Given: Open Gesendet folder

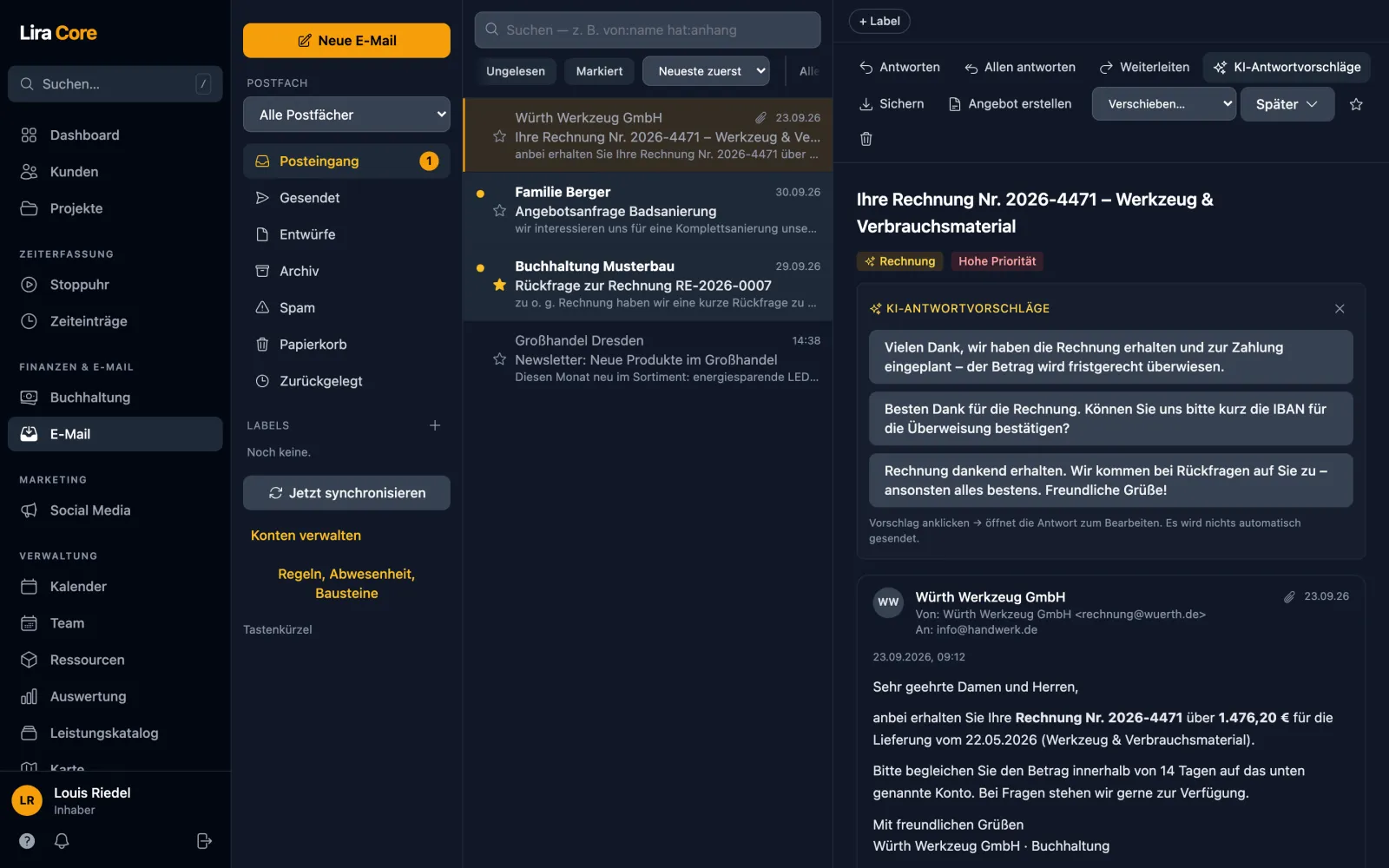Looking at the screenshot, I should coord(346,198).
